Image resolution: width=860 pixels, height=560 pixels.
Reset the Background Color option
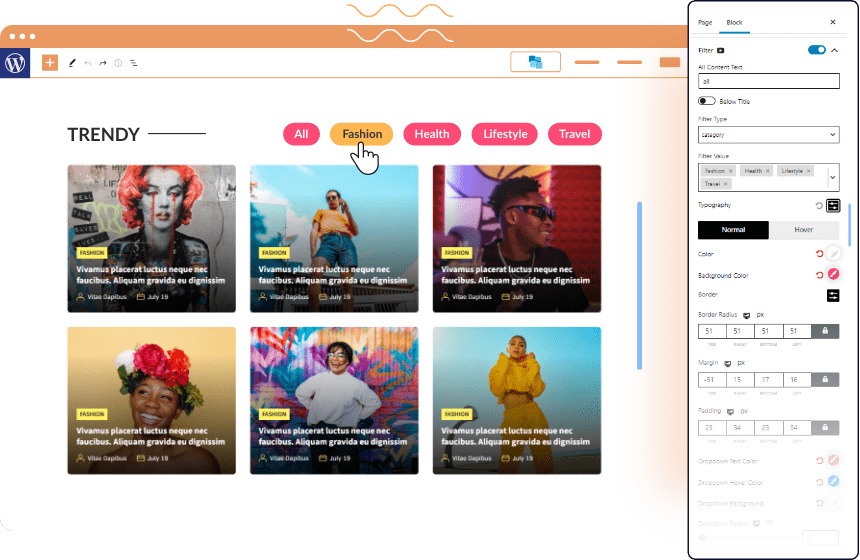[x=819, y=275]
